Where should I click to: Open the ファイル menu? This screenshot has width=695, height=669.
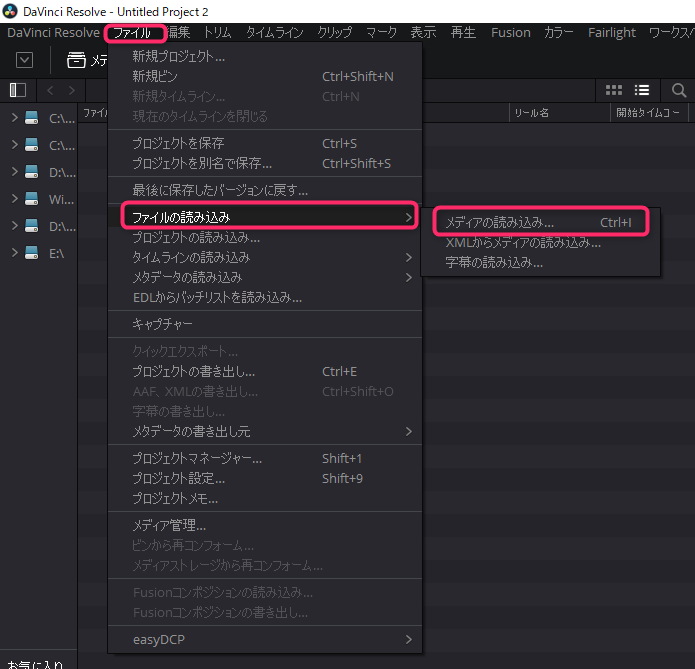tap(132, 33)
